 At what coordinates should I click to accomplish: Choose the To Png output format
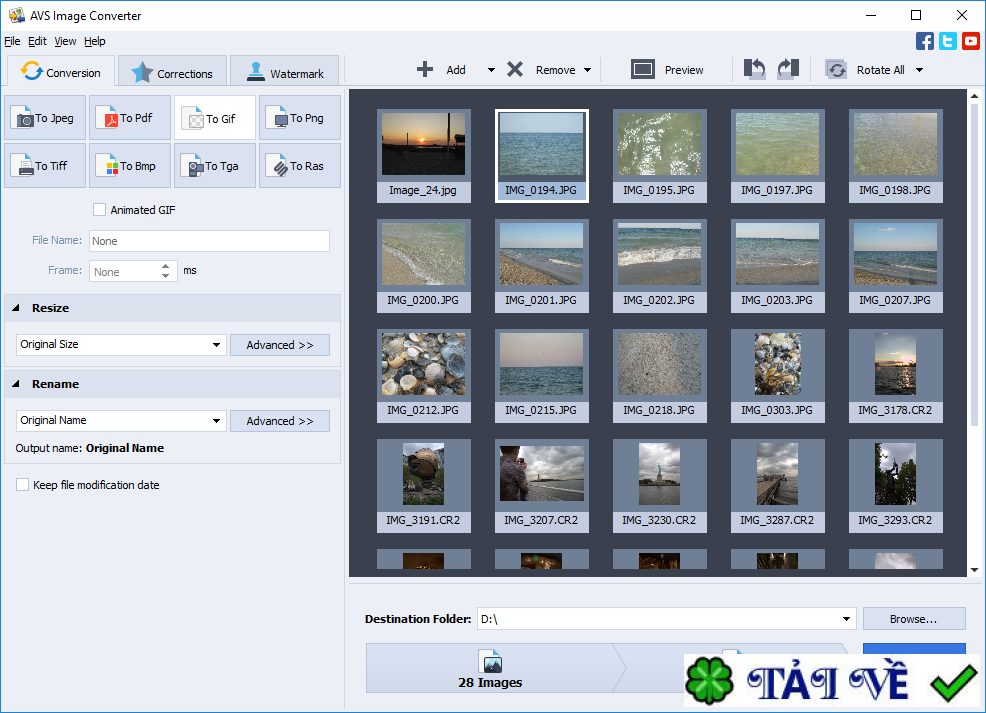click(x=299, y=117)
